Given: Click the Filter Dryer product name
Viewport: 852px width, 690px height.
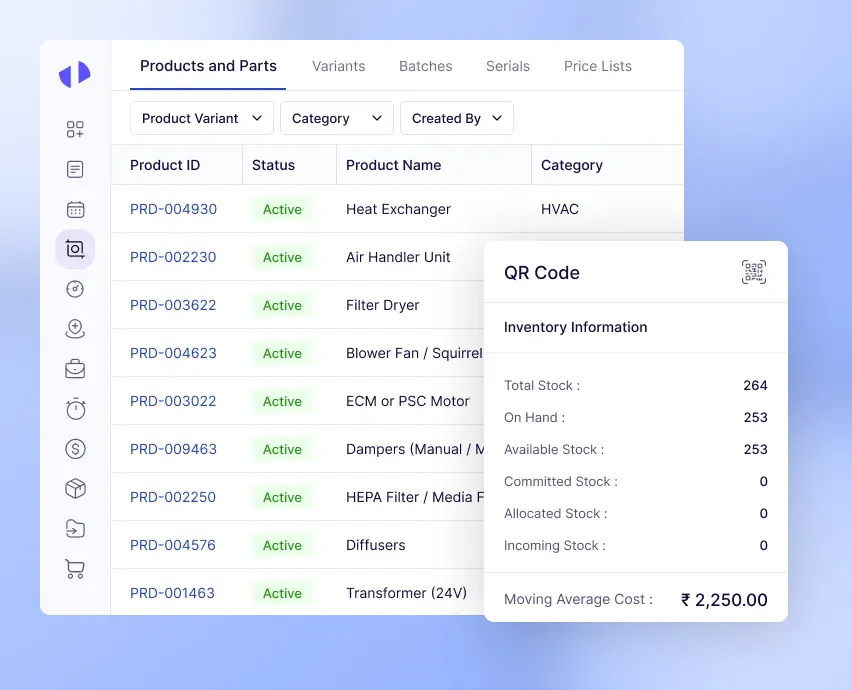Looking at the screenshot, I should coord(383,305).
